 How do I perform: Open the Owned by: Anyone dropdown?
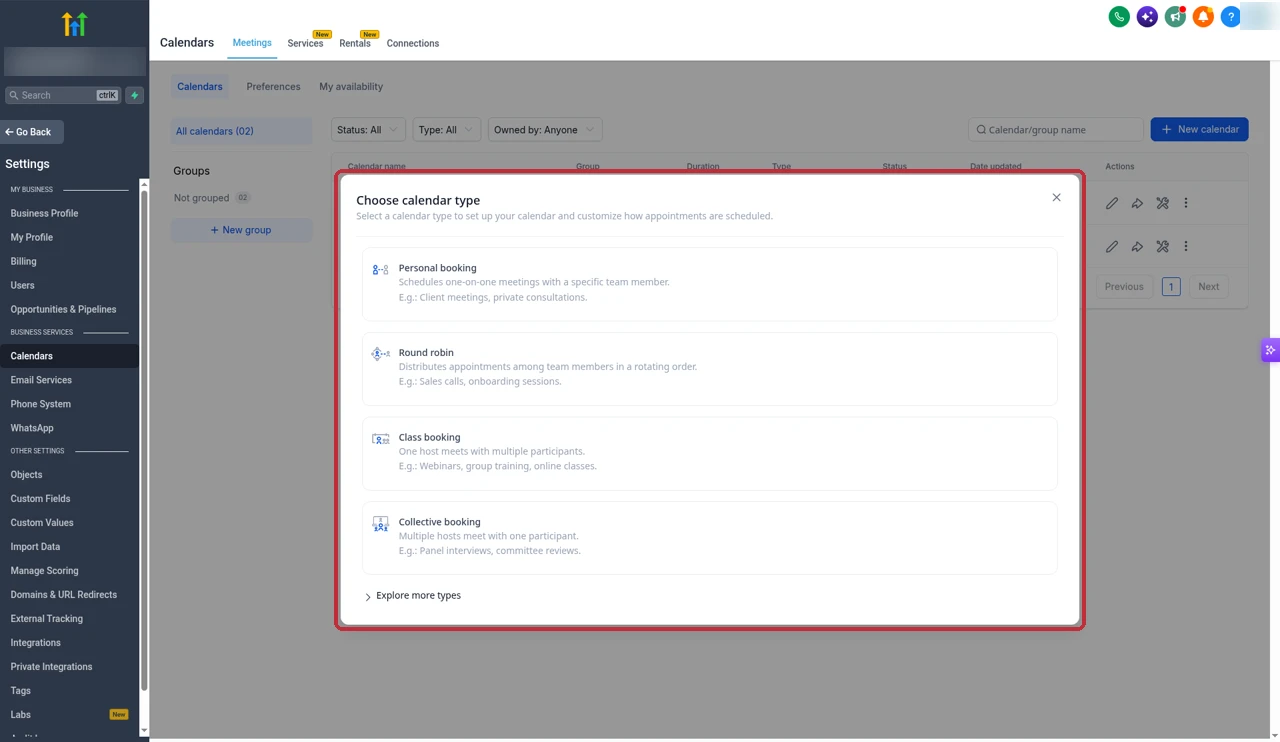coord(545,130)
